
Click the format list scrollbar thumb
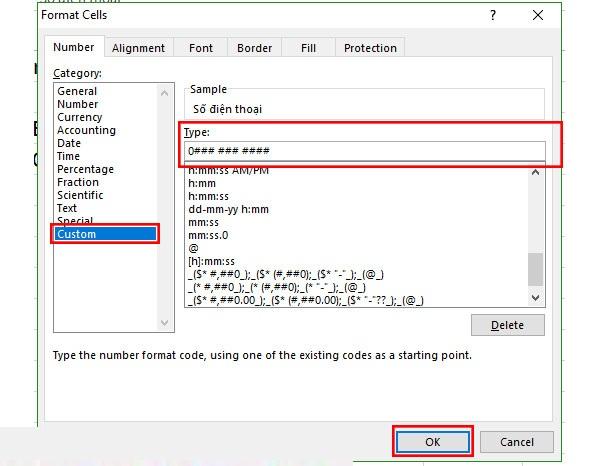point(535,269)
